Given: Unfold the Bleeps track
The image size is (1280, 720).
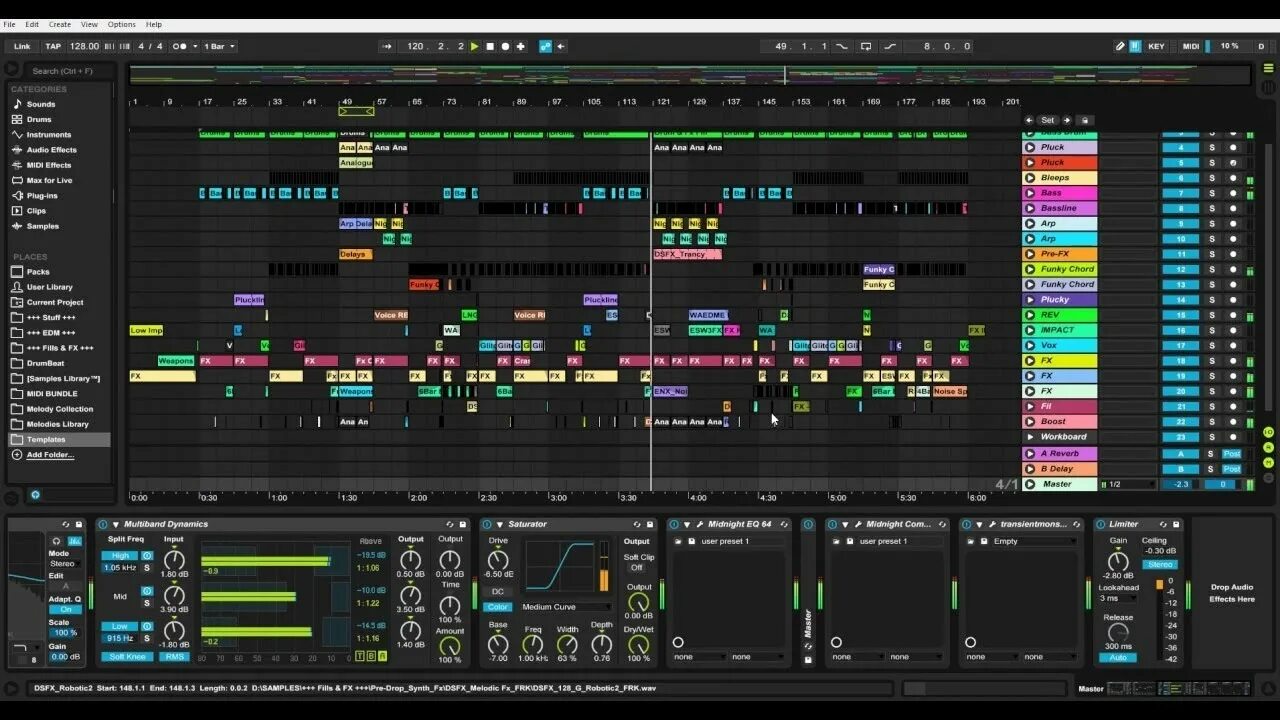Looking at the screenshot, I should pyautogui.click(x=1030, y=178).
